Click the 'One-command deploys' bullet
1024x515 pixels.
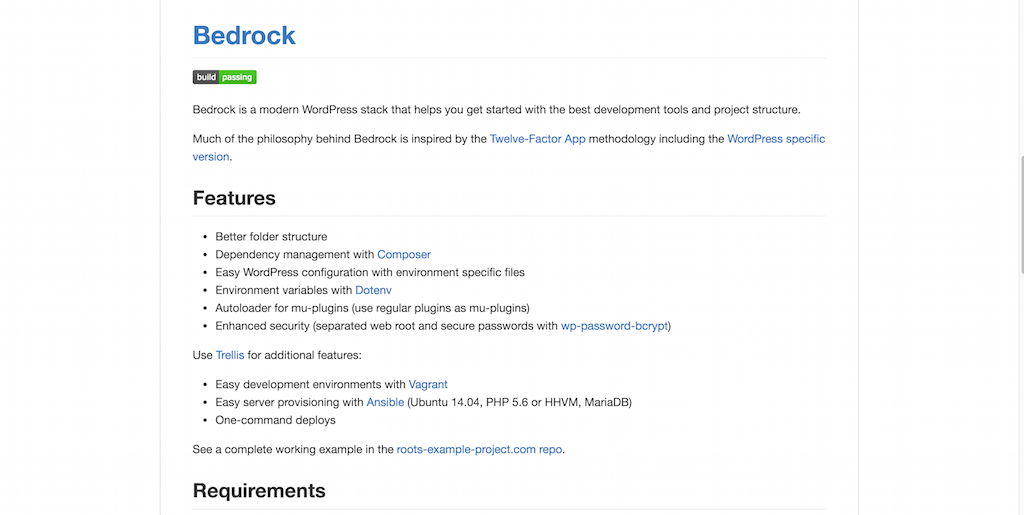point(276,420)
